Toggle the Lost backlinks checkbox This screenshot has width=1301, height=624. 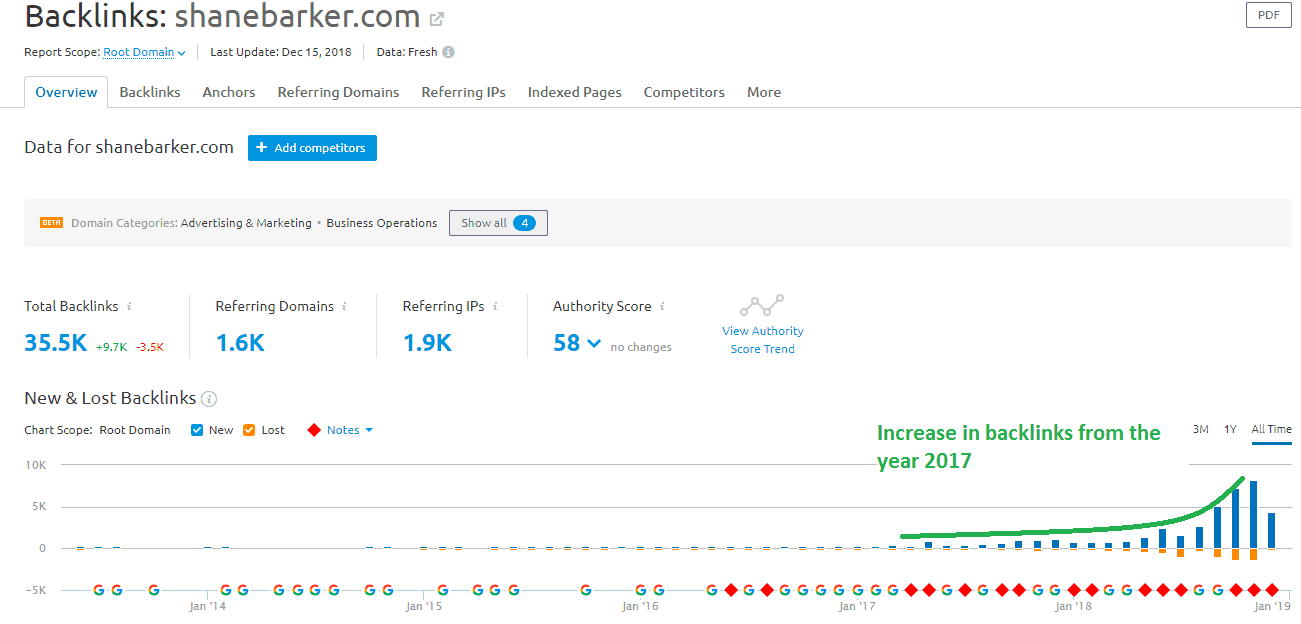click(x=249, y=430)
